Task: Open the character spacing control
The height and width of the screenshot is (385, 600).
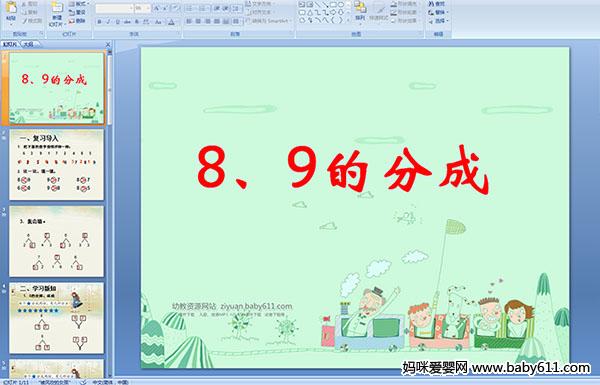Action: [x=147, y=22]
